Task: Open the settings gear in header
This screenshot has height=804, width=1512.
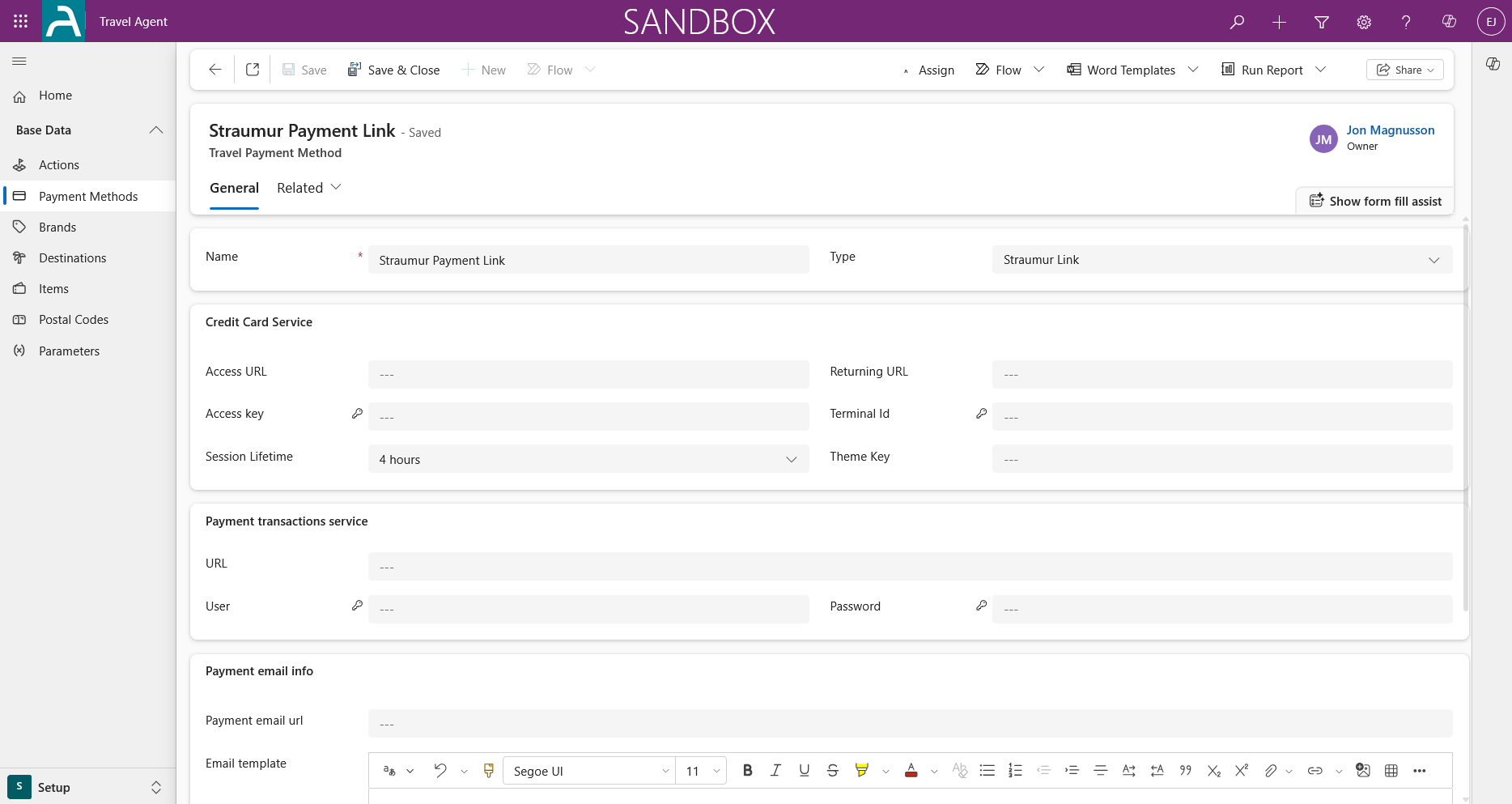Action: point(1364,22)
